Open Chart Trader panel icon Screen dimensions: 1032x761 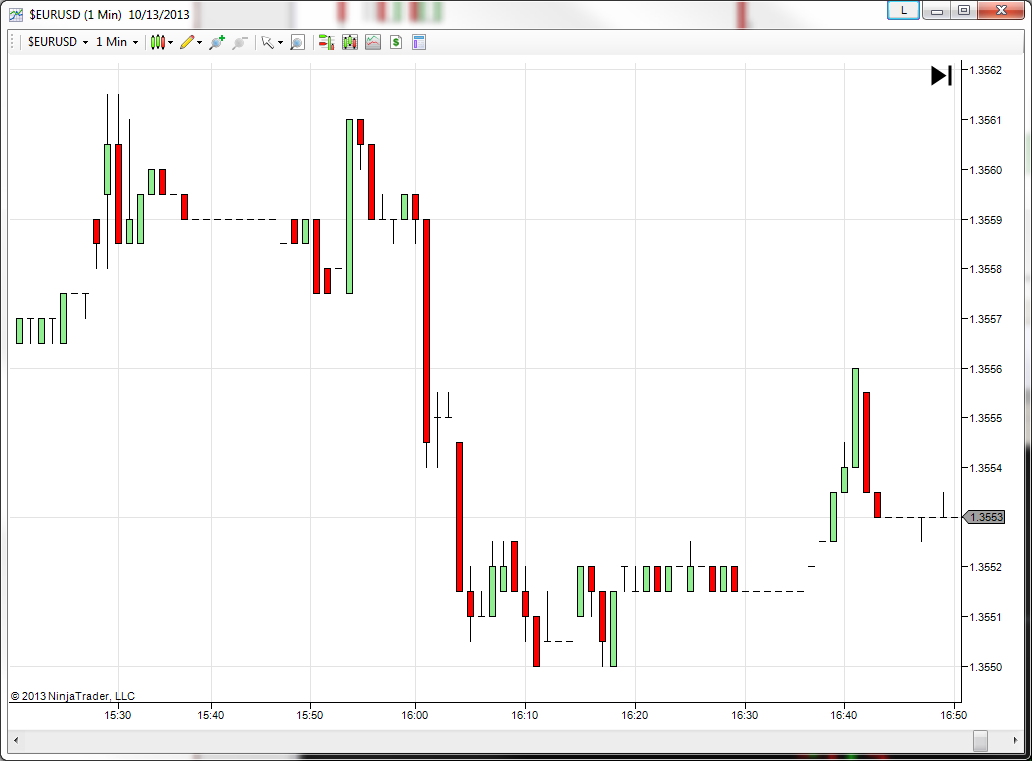click(x=326, y=42)
